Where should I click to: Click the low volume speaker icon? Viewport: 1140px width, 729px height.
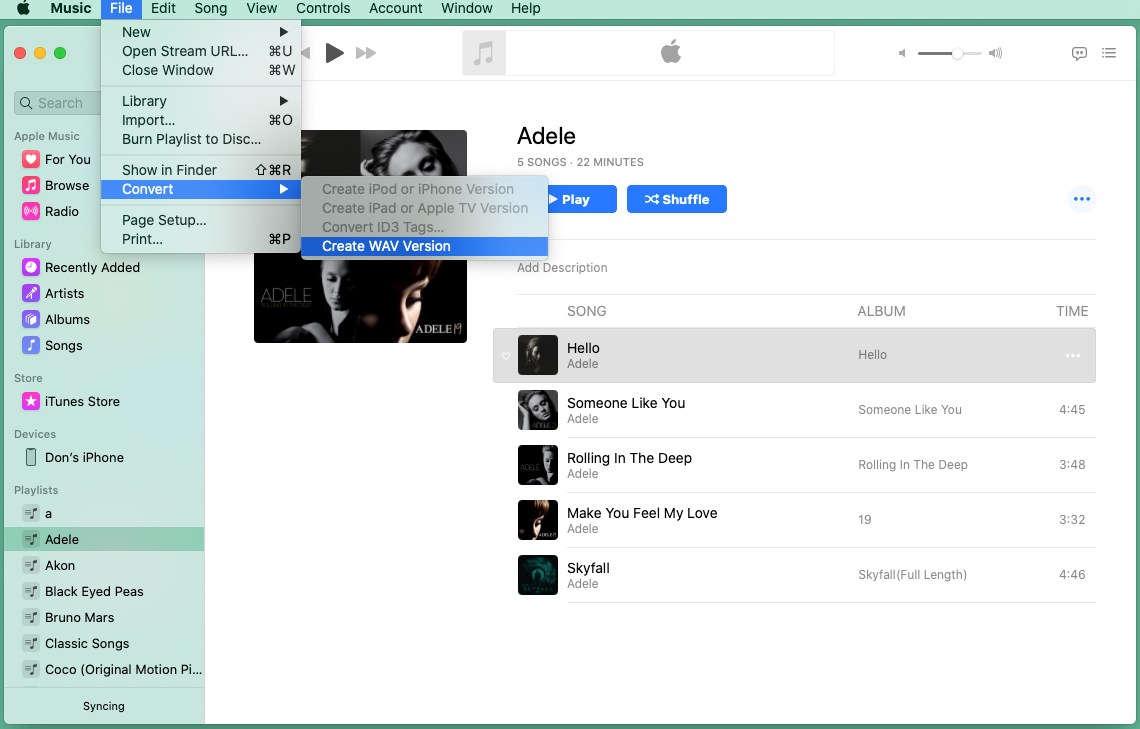pyautogui.click(x=902, y=53)
